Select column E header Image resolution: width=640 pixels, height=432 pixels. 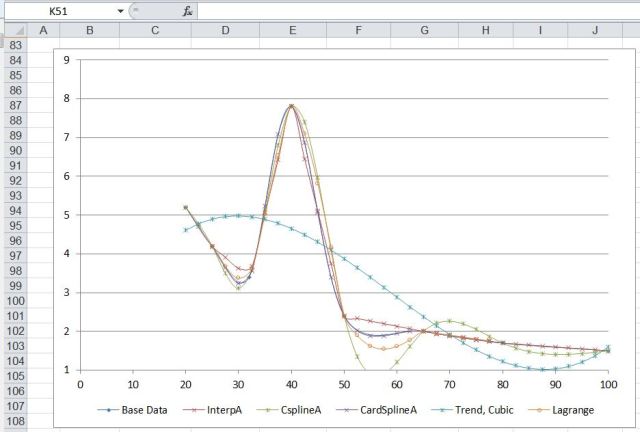(x=292, y=30)
